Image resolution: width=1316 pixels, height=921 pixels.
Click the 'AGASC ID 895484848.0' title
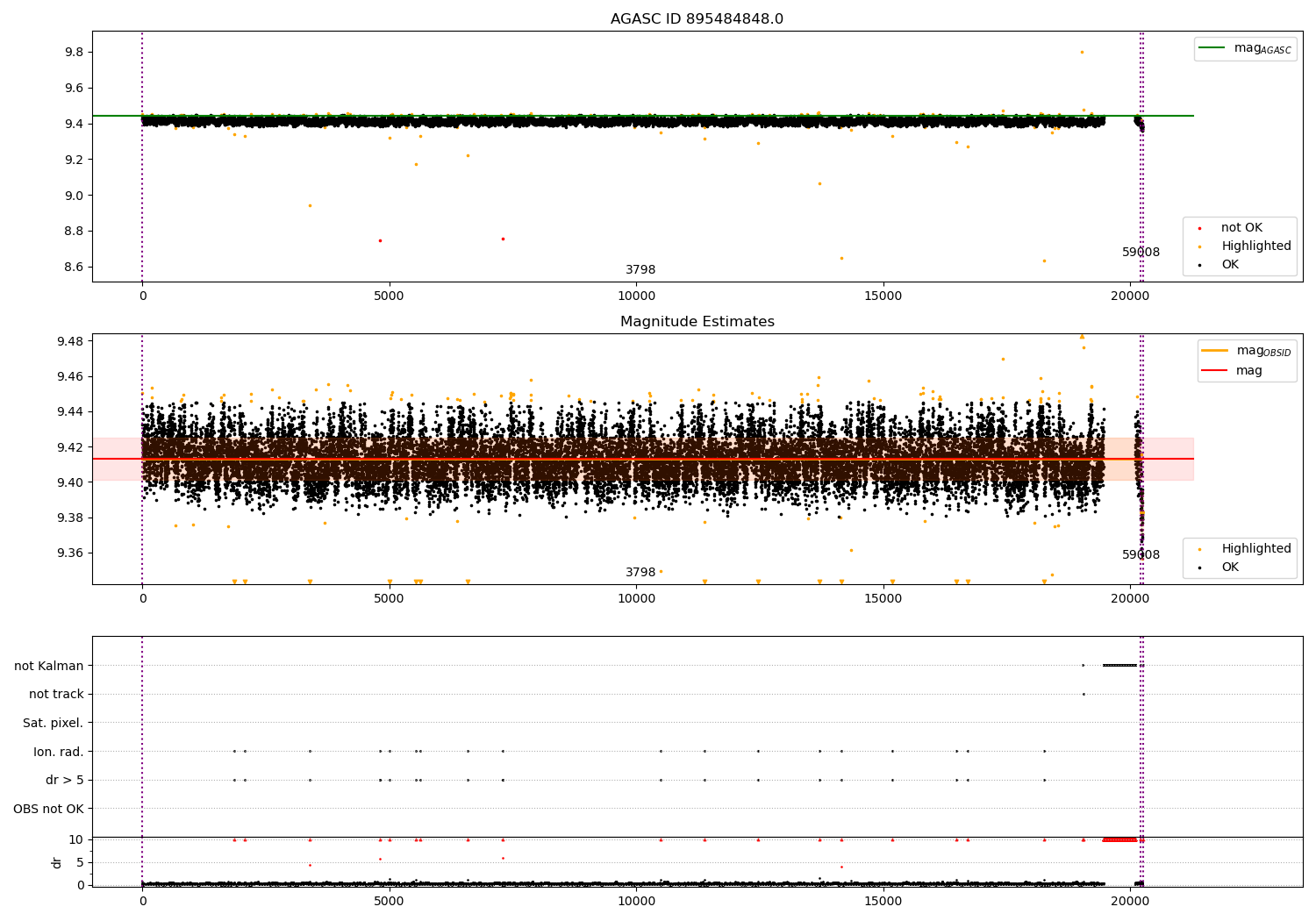pos(697,19)
